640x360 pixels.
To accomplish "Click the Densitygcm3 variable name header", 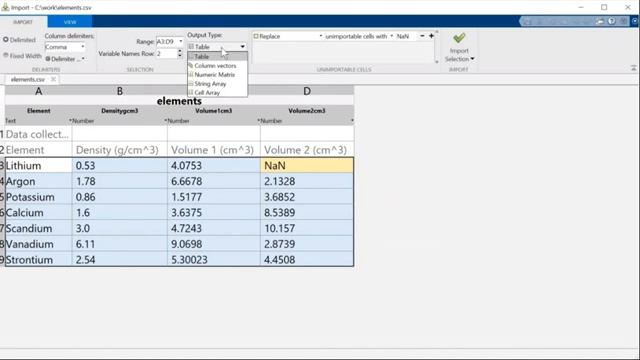I will coord(120,111).
